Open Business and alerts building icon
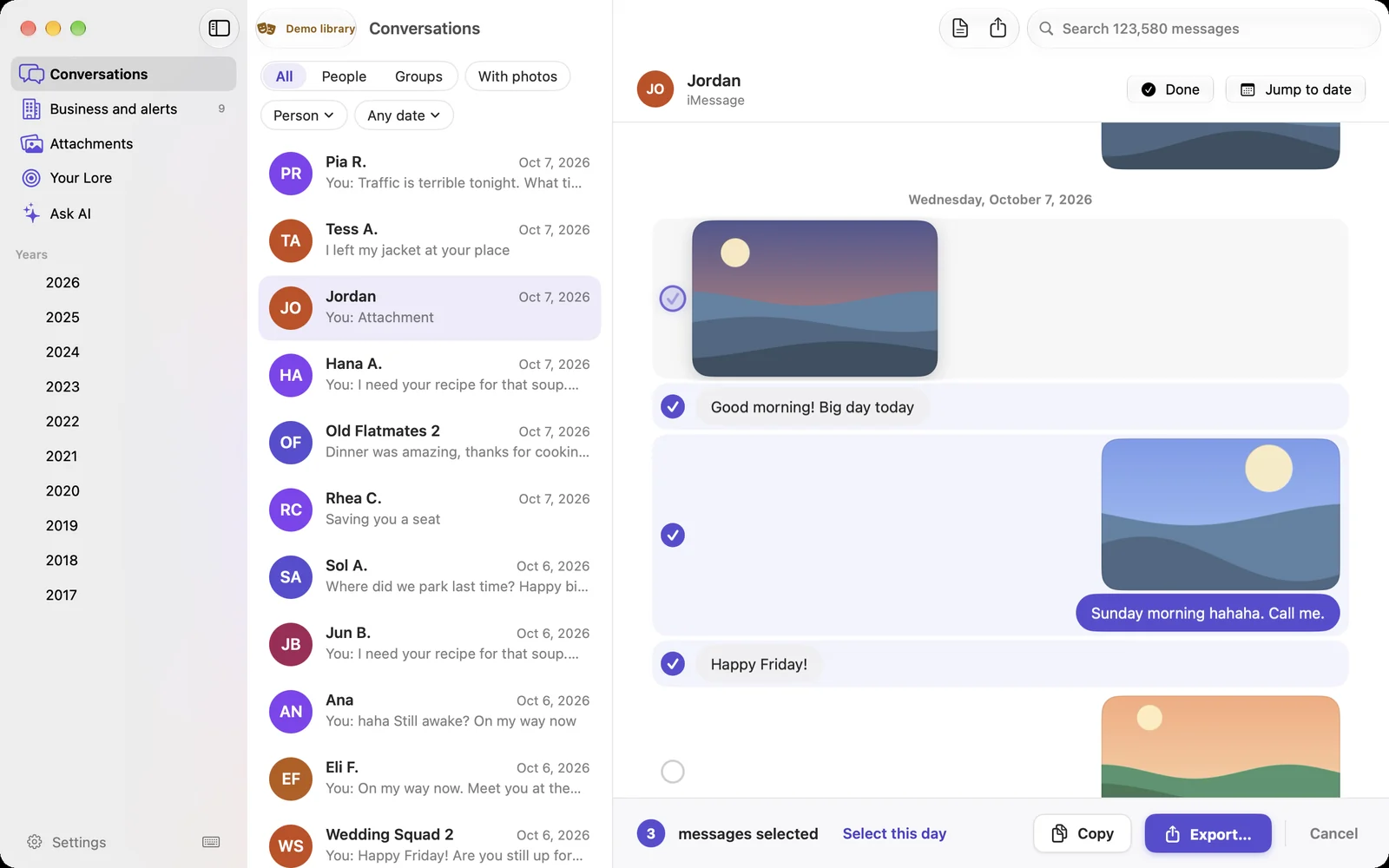1389x868 pixels. pyautogui.click(x=31, y=108)
